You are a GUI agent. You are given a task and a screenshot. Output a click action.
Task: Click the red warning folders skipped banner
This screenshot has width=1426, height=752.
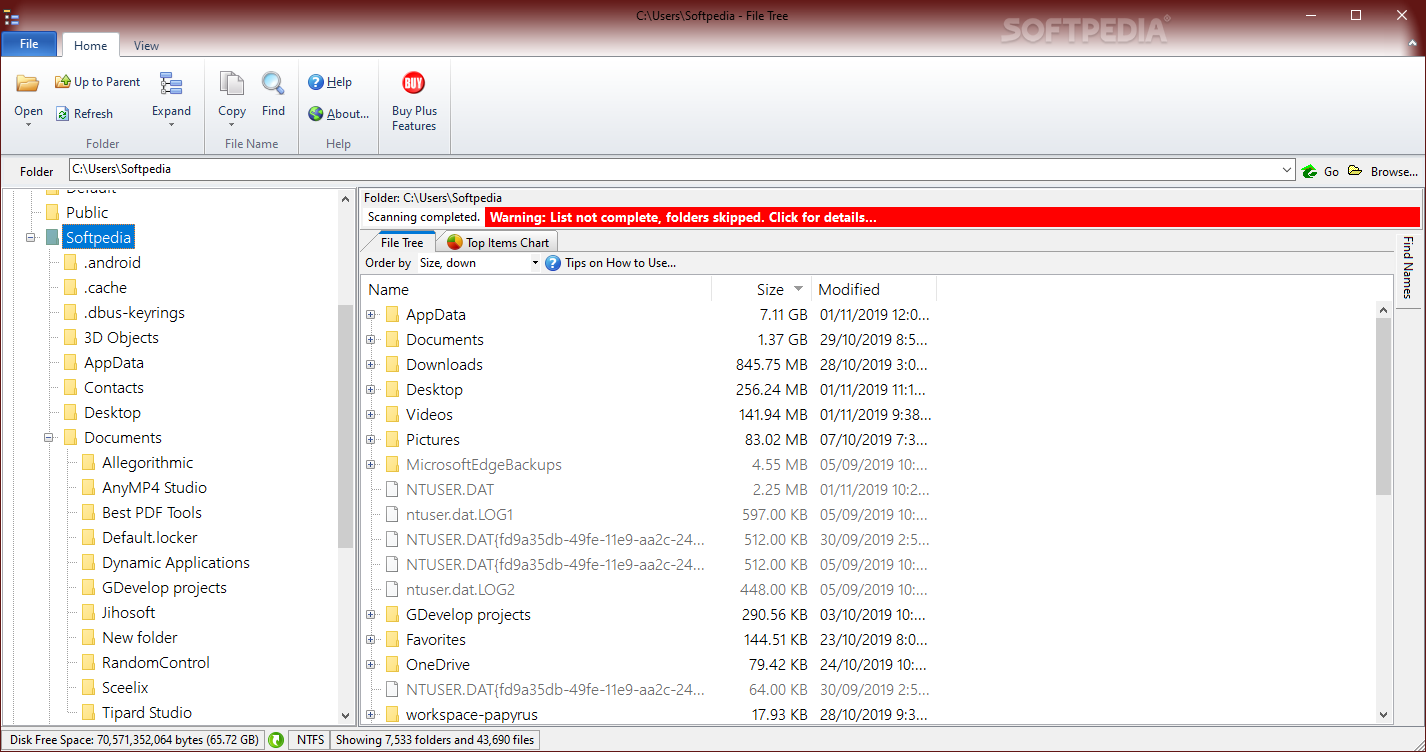coord(952,217)
